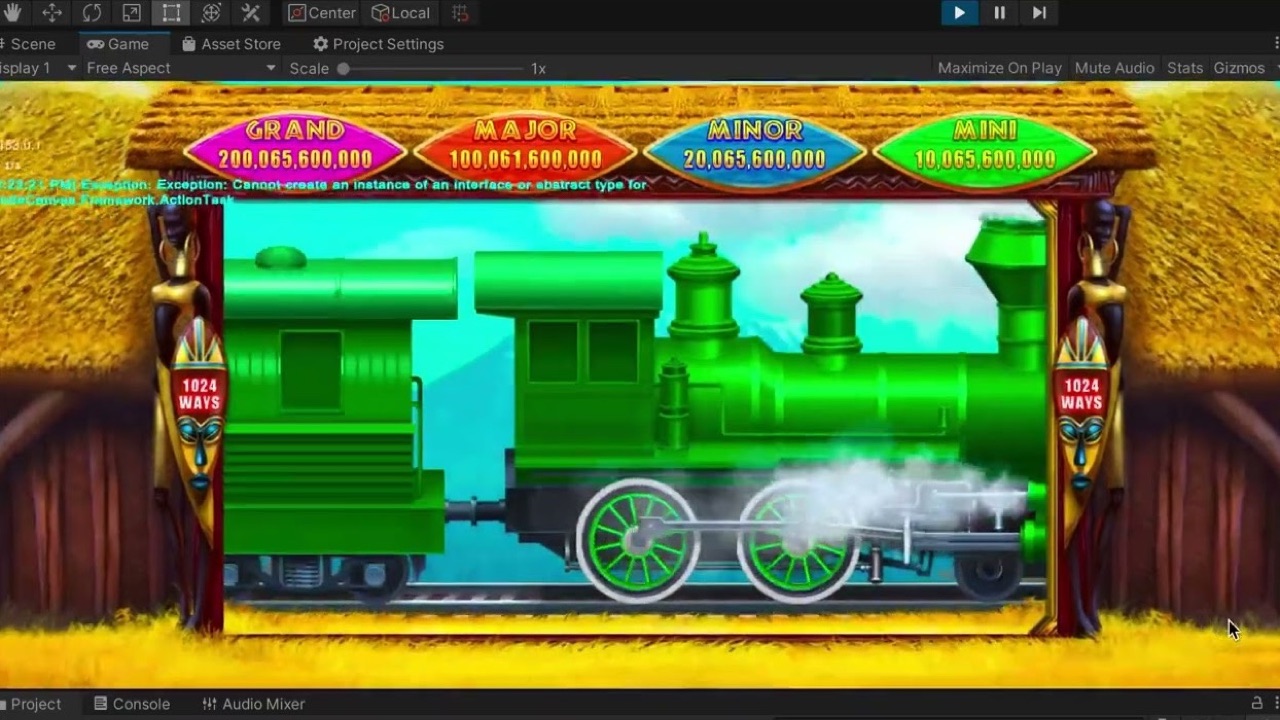Screen dimensions: 1280x720
Task: Open the custom editor tools
Action: (251, 13)
